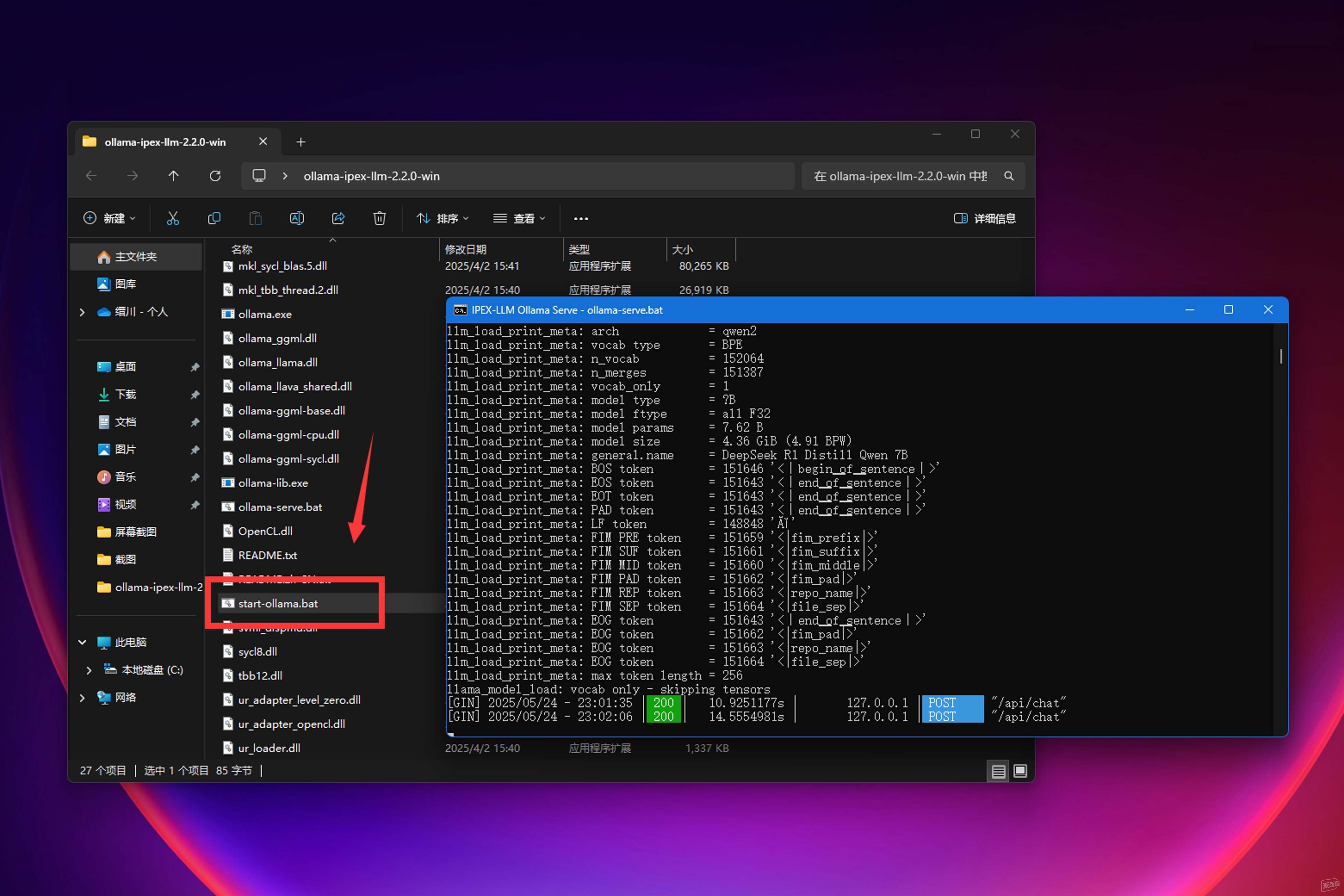The image size is (1344, 896).
Task: Select the file ollama_llava_shared.dll
Action: pos(295,387)
